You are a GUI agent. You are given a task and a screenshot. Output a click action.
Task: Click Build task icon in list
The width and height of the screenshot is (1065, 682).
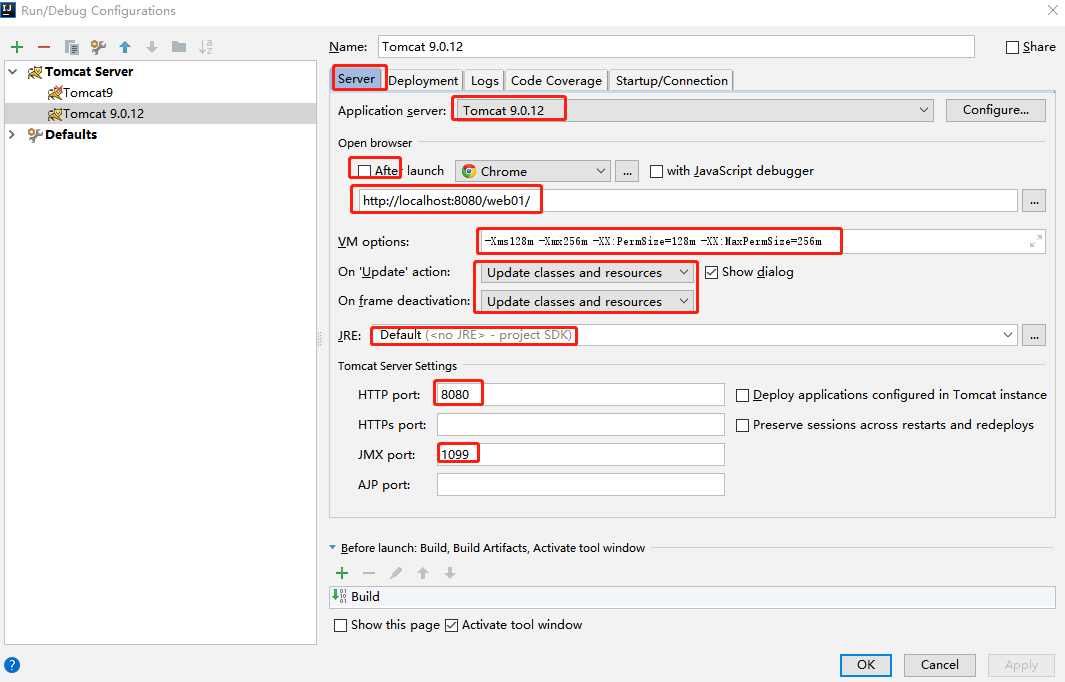340,596
